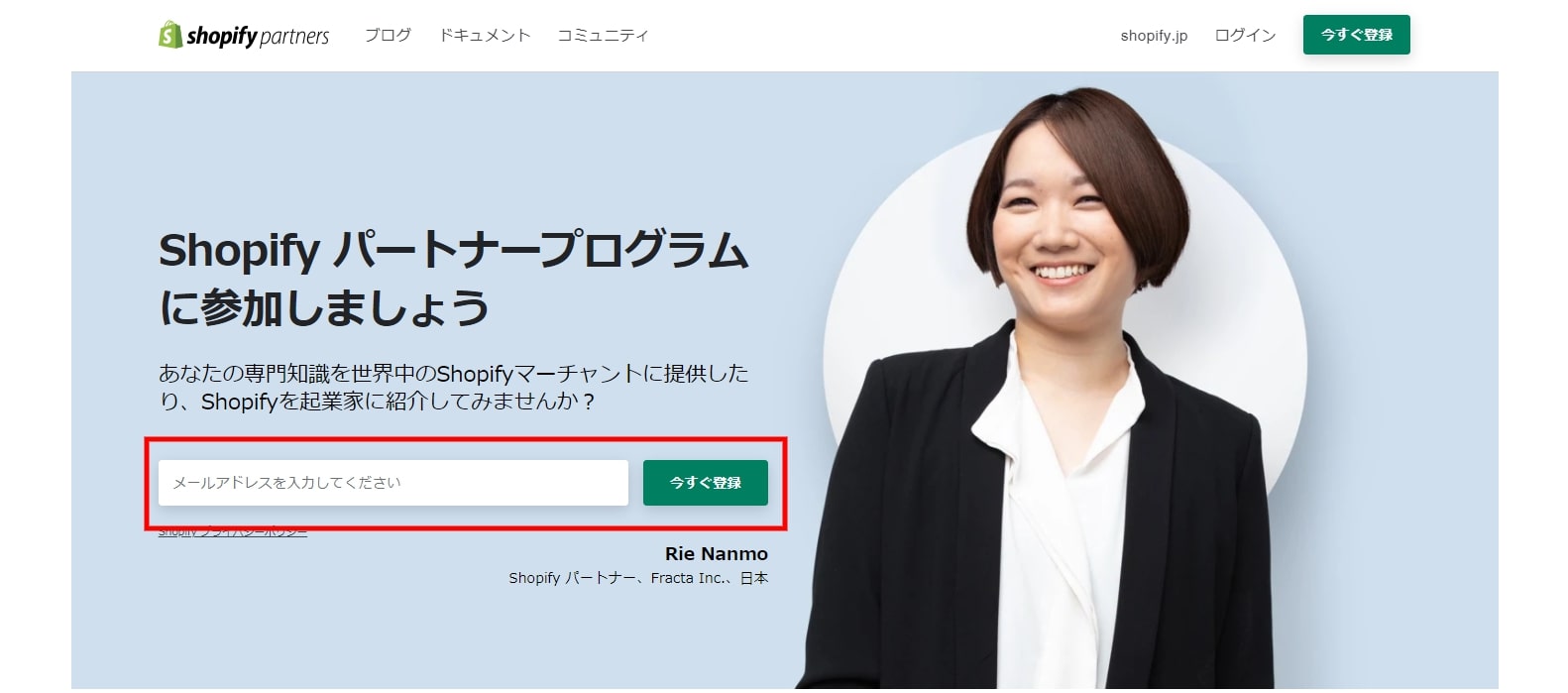
Task: Open the Shopify プライバシーポリシー link
Action: pos(233,532)
